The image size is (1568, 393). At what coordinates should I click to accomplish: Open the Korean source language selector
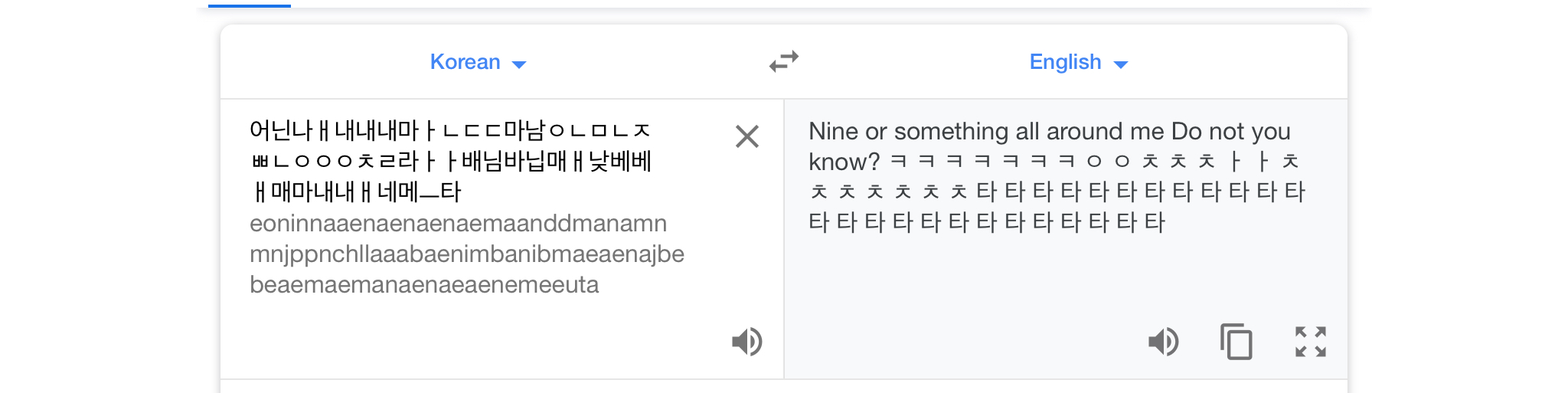pyautogui.click(x=465, y=62)
